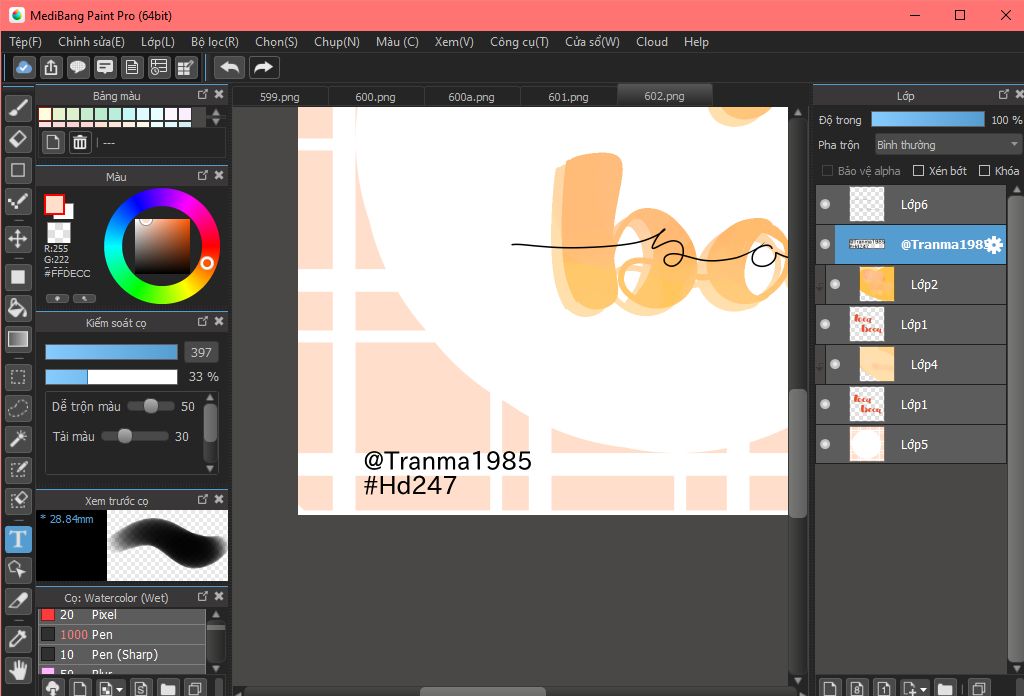Enable the Xén bớt checkbox

pos(918,170)
